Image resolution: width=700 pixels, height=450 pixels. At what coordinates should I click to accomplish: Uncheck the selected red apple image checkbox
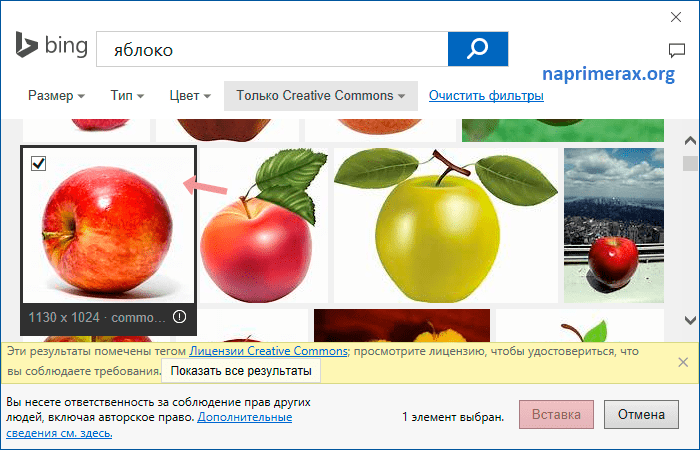tap(38, 163)
